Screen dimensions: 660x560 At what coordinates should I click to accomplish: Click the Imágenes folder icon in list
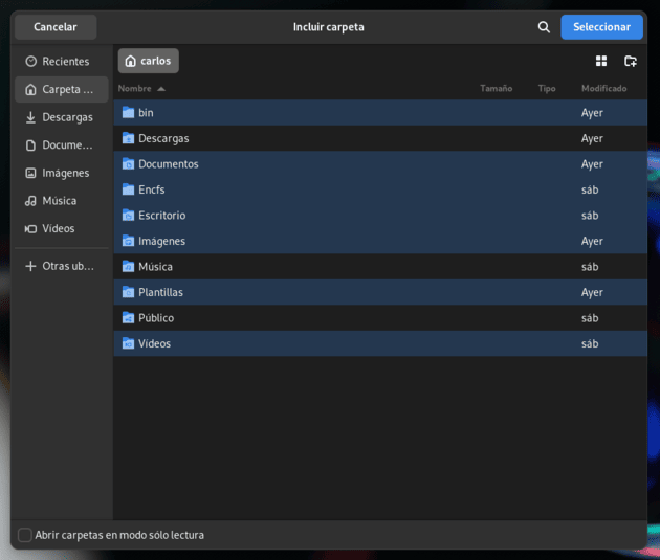pos(128,241)
